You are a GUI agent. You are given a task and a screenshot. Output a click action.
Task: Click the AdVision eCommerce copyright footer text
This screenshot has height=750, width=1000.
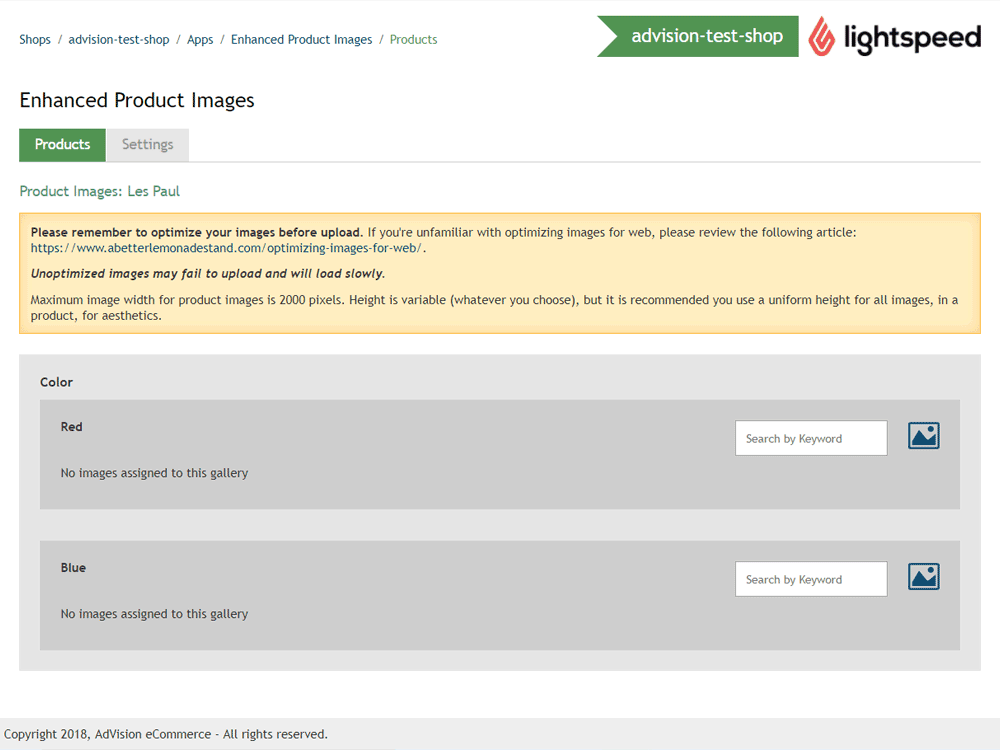click(x=166, y=734)
